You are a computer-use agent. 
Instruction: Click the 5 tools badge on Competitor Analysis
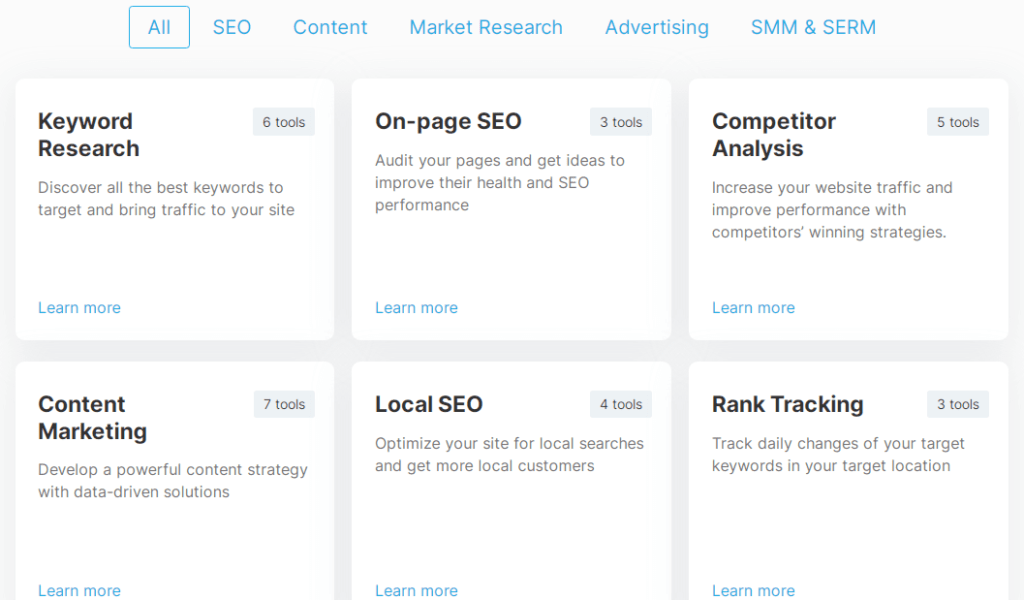pyautogui.click(x=957, y=121)
